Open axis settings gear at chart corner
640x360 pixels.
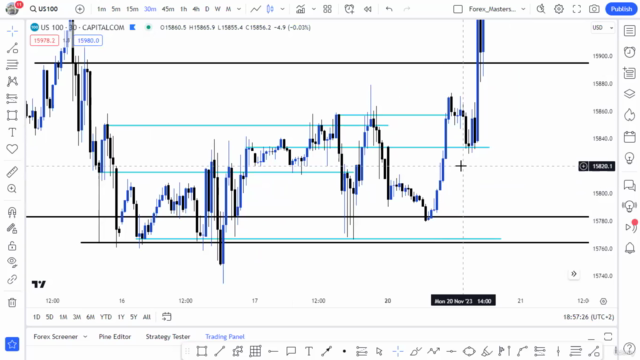(x=603, y=301)
